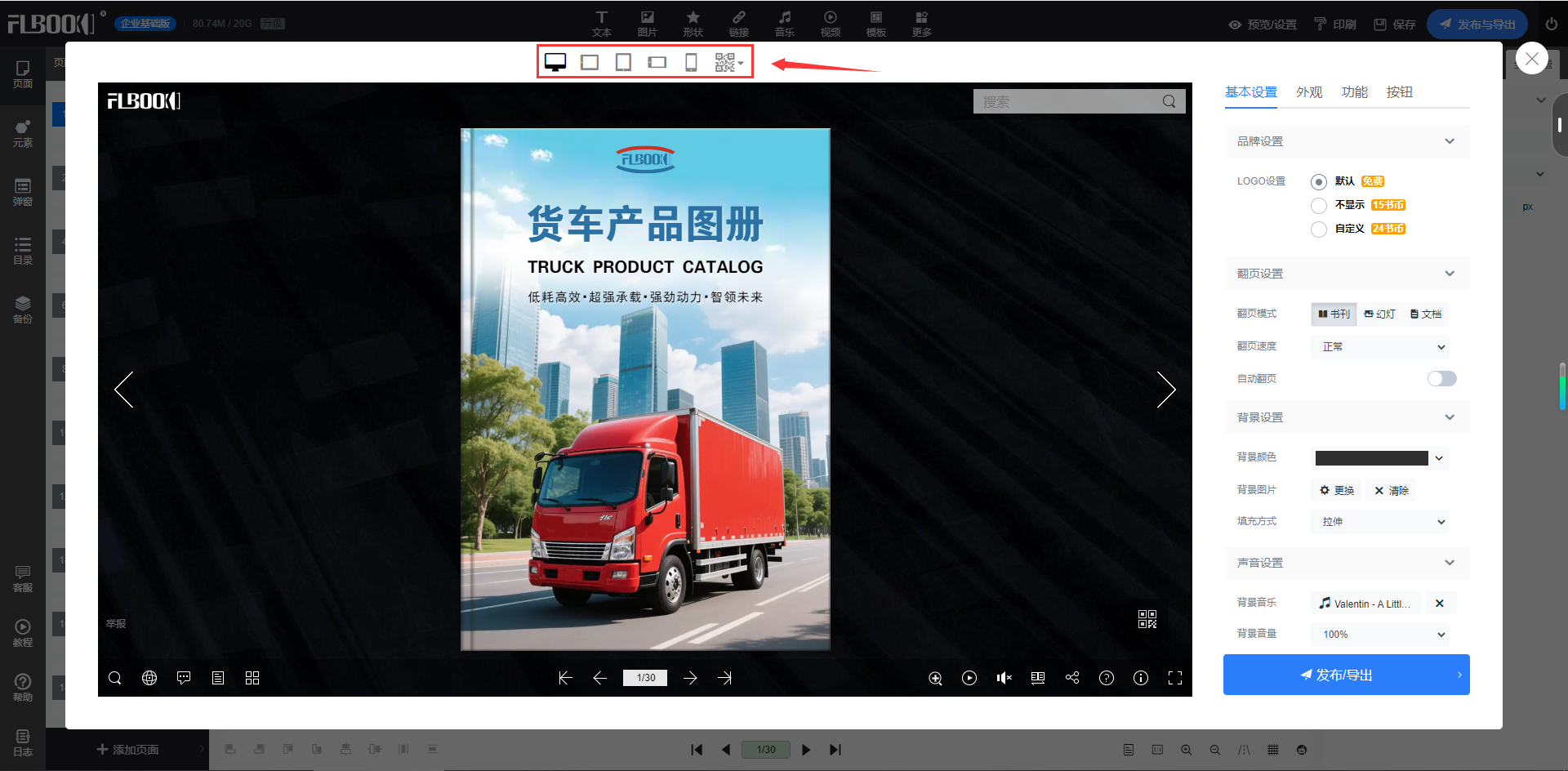Jump to last page with the arrow icon
The height and width of the screenshot is (771, 1568).
coord(724,678)
